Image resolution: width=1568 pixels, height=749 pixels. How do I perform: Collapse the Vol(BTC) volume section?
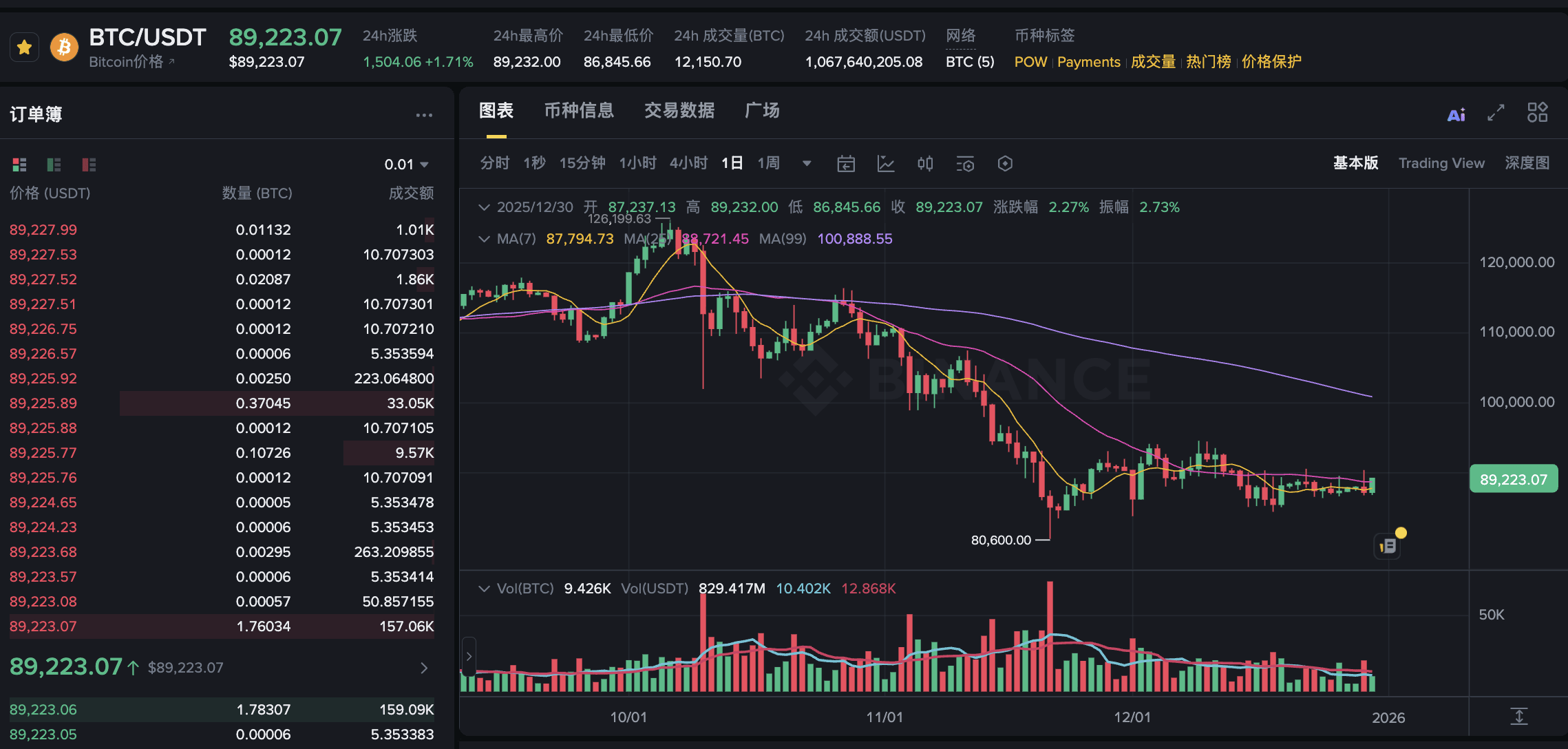(484, 589)
